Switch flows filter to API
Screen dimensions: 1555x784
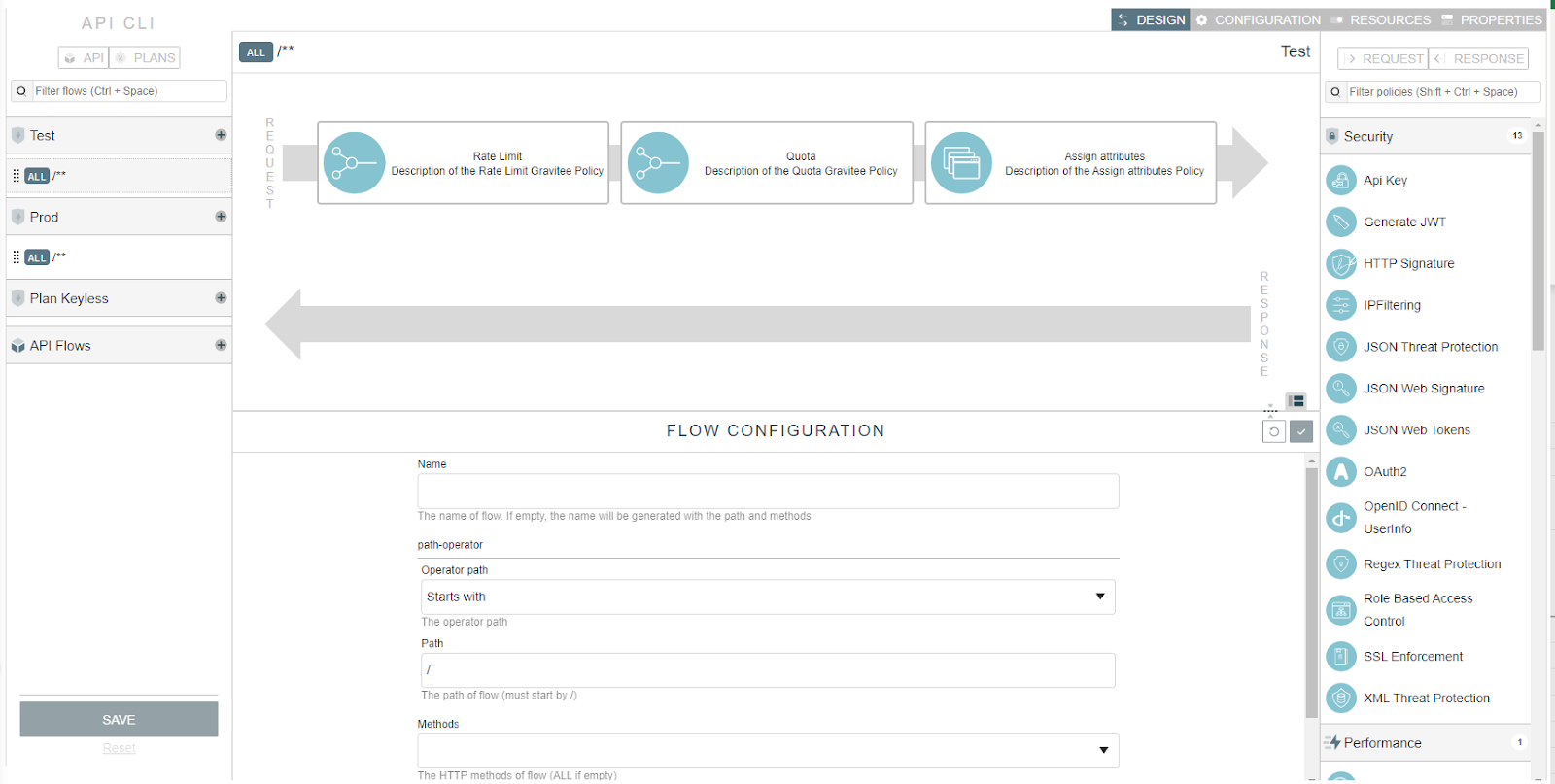[84, 58]
